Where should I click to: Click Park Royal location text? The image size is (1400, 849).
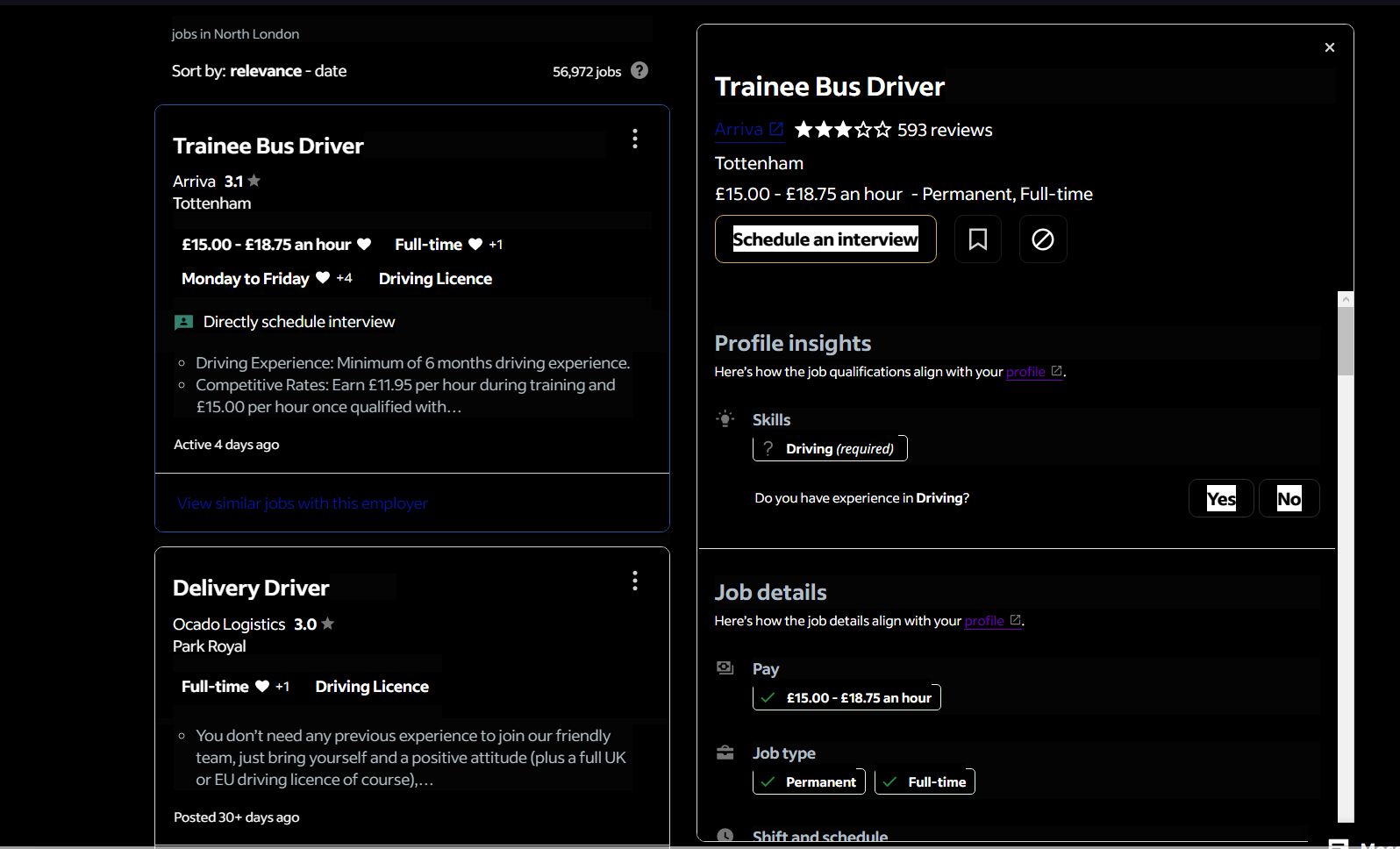209,646
